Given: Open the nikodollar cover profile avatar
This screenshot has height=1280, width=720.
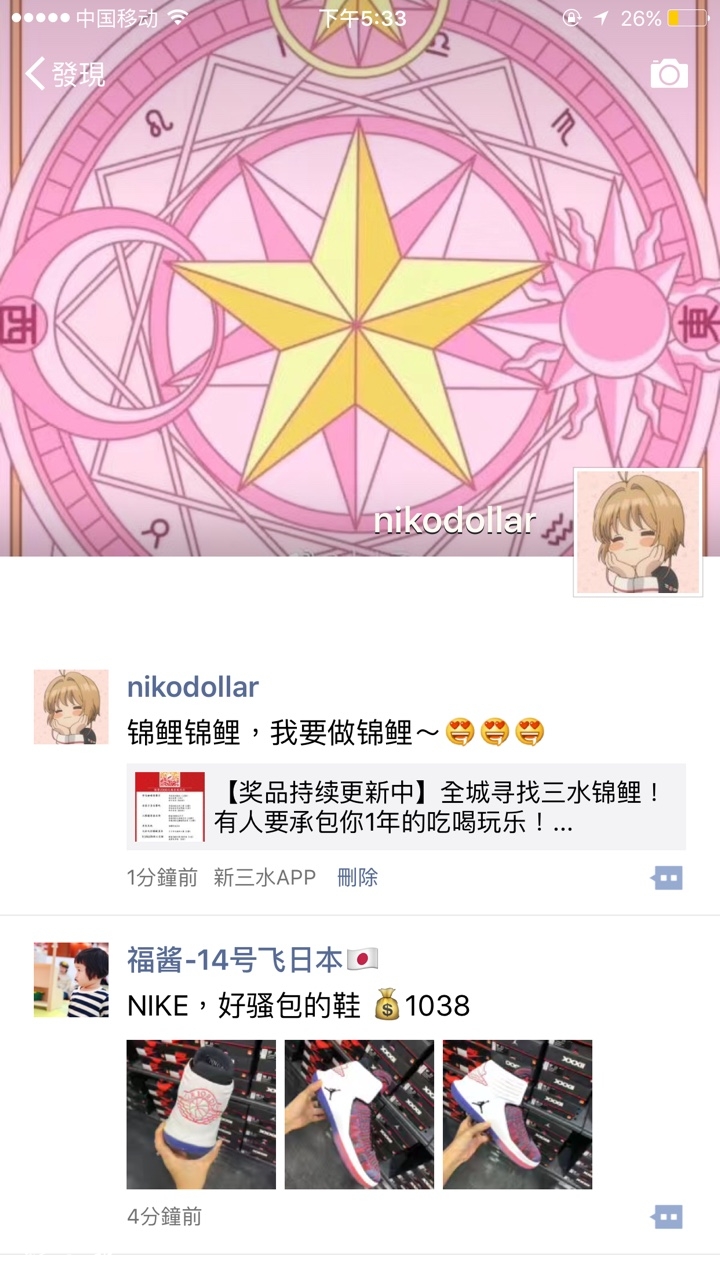Looking at the screenshot, I should coord(637,532).
